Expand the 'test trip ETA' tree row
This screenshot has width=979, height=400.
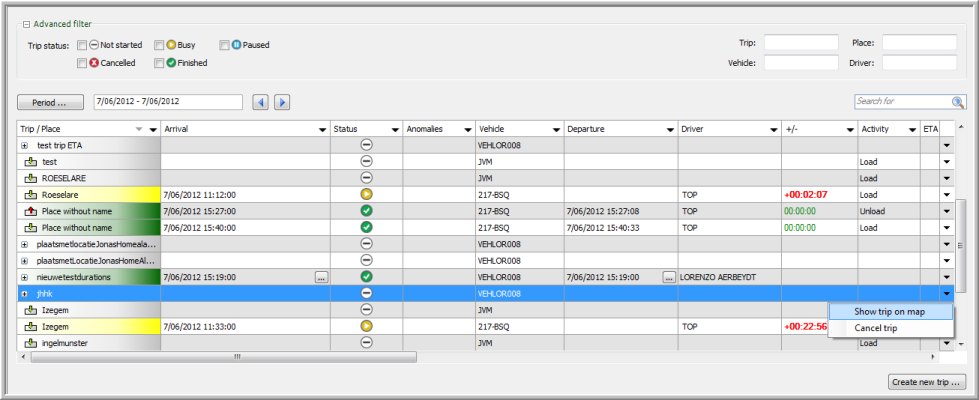click(24, 145)
